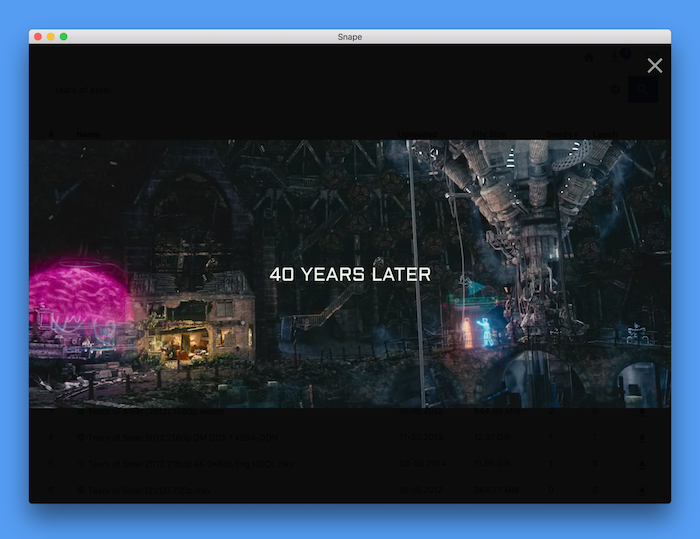The height and width of the screenshot is (539, 700).
Task: Click the dimmed search magnifier button
Action: click(642, 89)
